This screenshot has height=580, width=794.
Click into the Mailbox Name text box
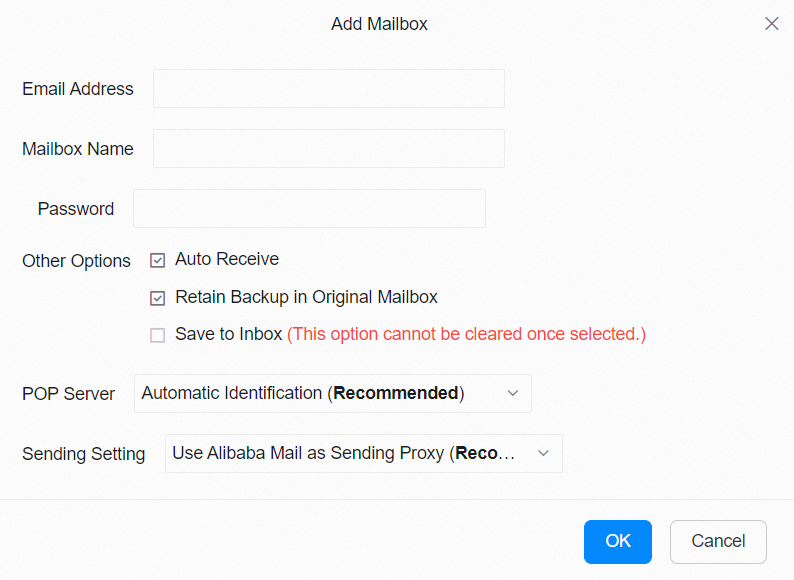(x=328, y=149)
